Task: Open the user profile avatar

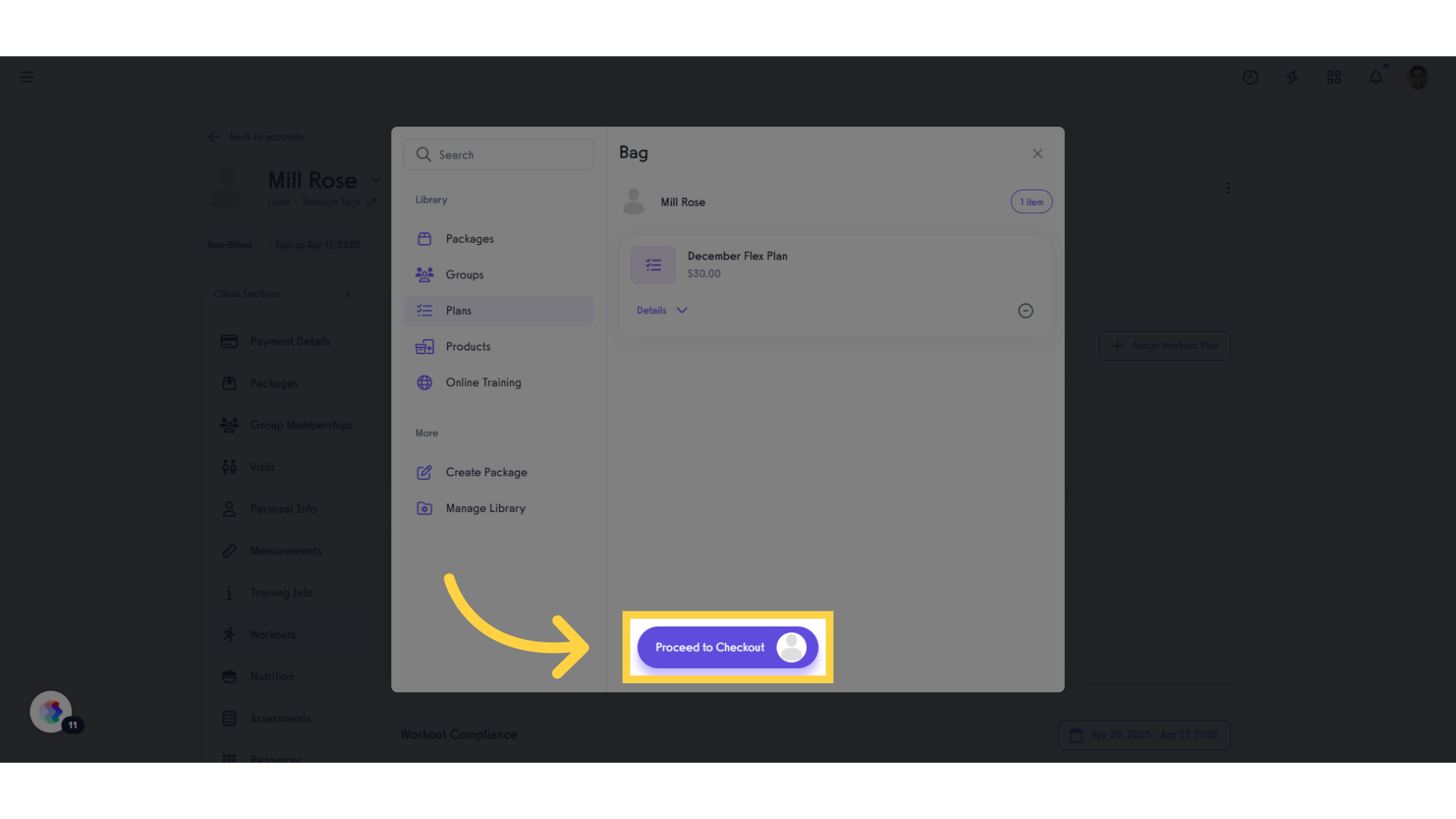Action: (1417, 77)
